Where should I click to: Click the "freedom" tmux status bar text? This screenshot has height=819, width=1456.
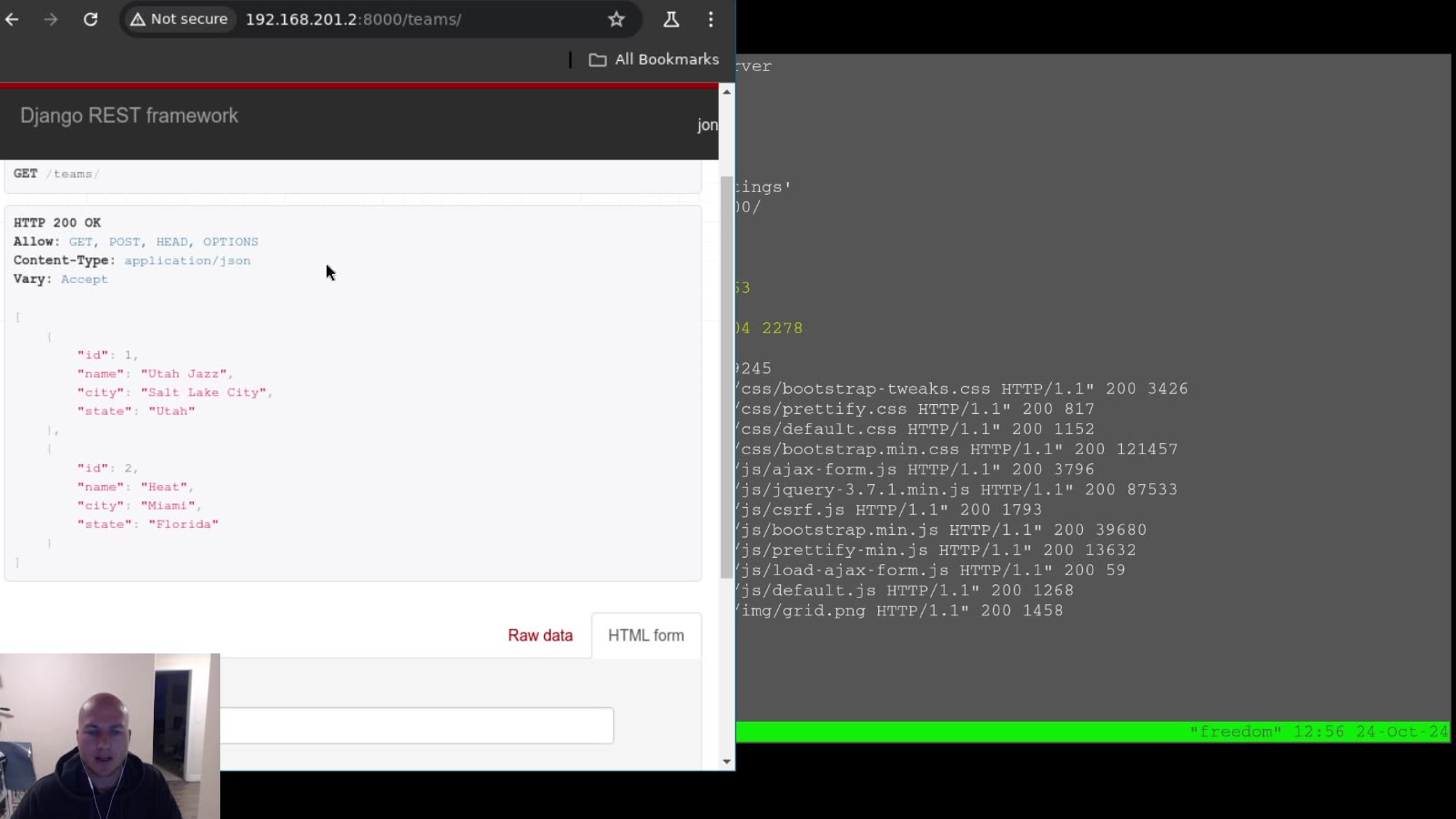coord(1236,732)
